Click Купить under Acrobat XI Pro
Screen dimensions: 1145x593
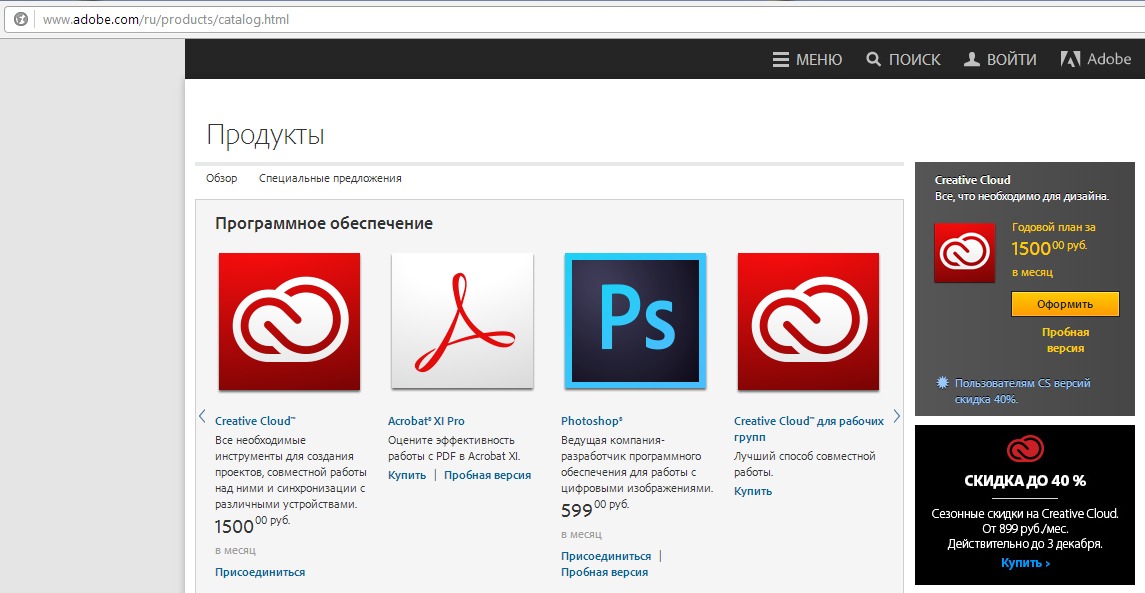pyautogui.click(x=407, y=475)
